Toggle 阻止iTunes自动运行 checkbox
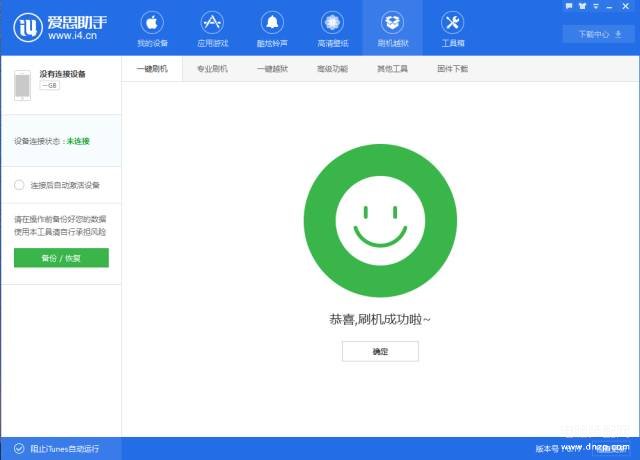640x460 pixels. (x=19, y=449)
